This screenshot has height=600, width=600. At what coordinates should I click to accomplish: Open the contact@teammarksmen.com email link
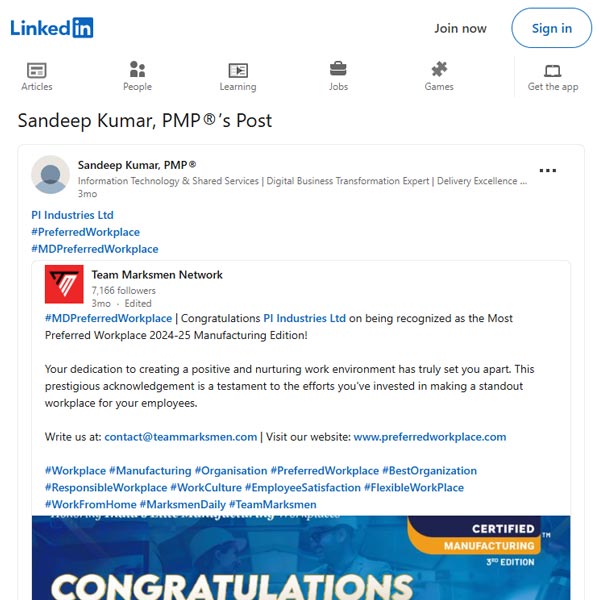click(x=181, y=437)
